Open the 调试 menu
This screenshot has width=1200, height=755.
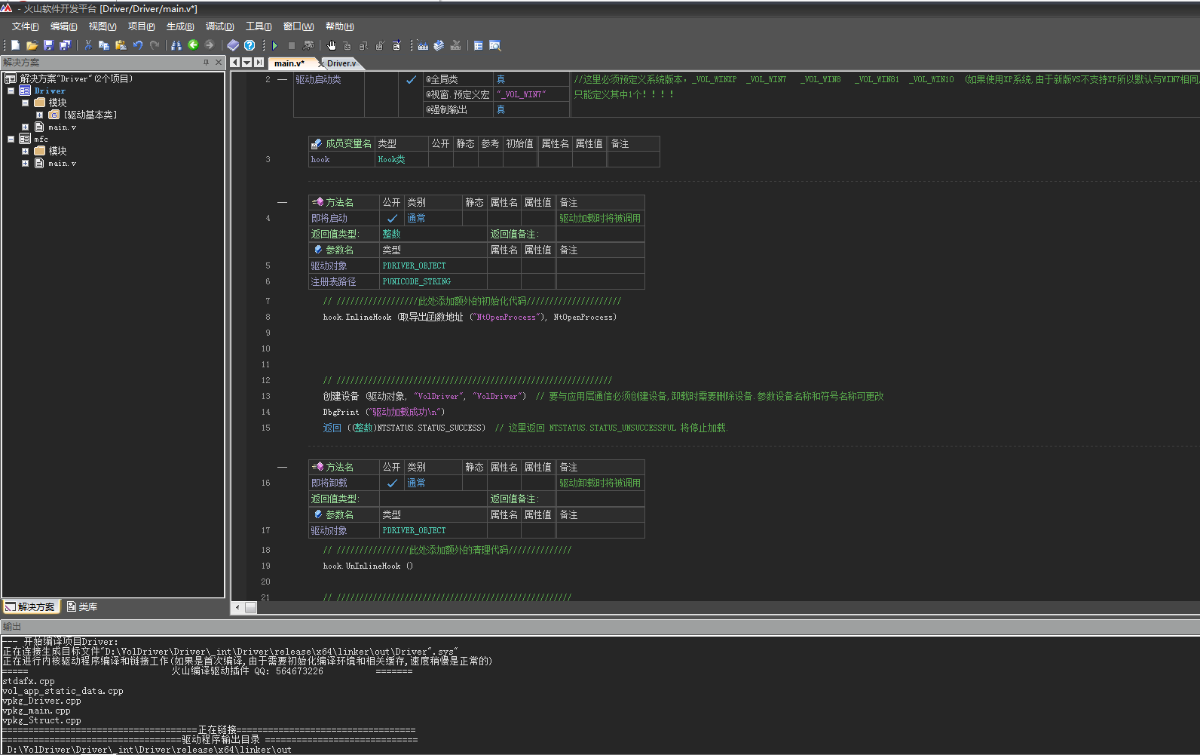220,26
